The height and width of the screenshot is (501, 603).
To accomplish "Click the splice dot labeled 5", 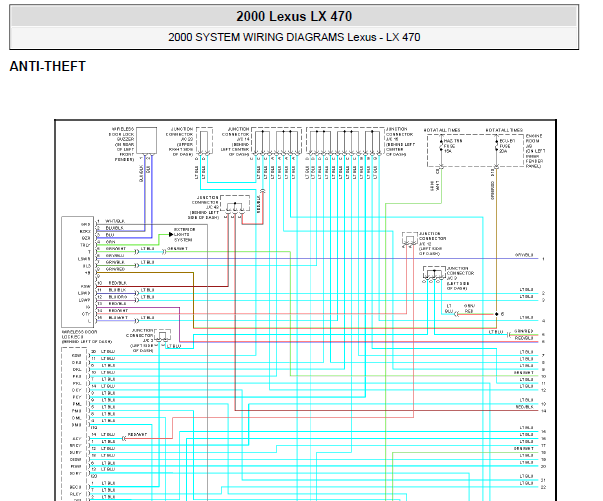I will 496,314.
